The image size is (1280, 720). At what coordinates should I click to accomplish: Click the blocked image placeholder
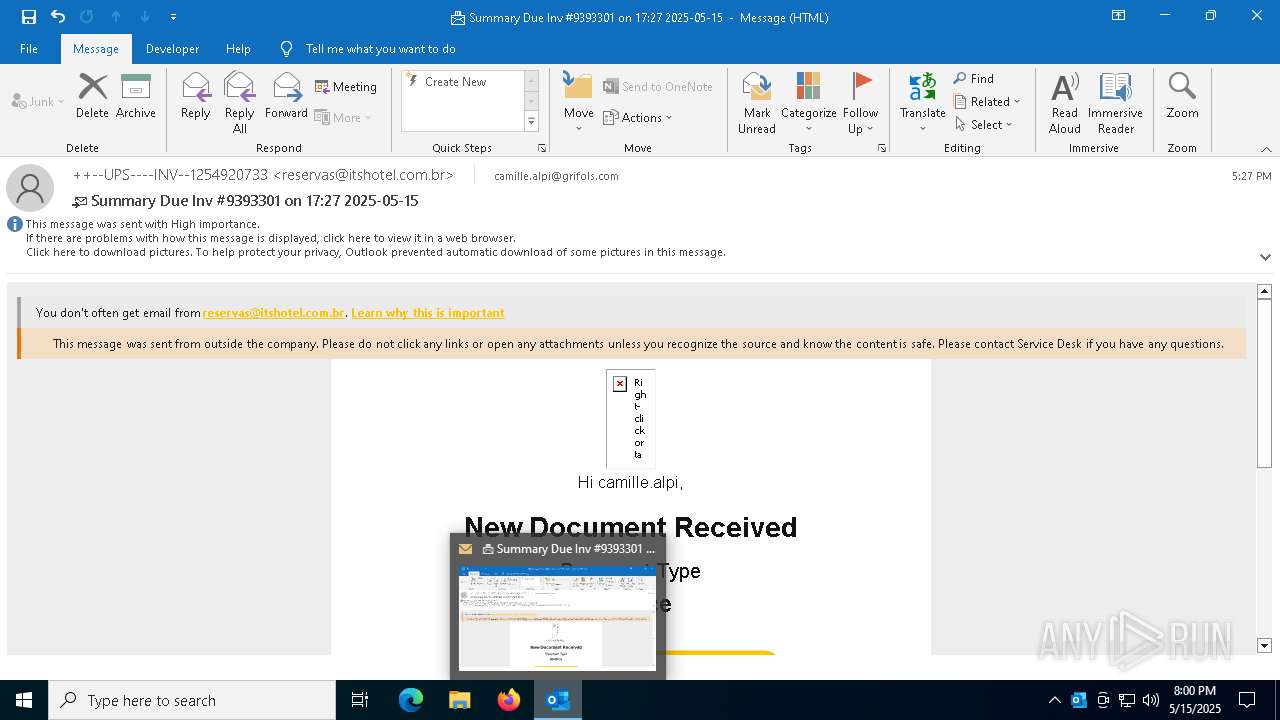(630, 418)
